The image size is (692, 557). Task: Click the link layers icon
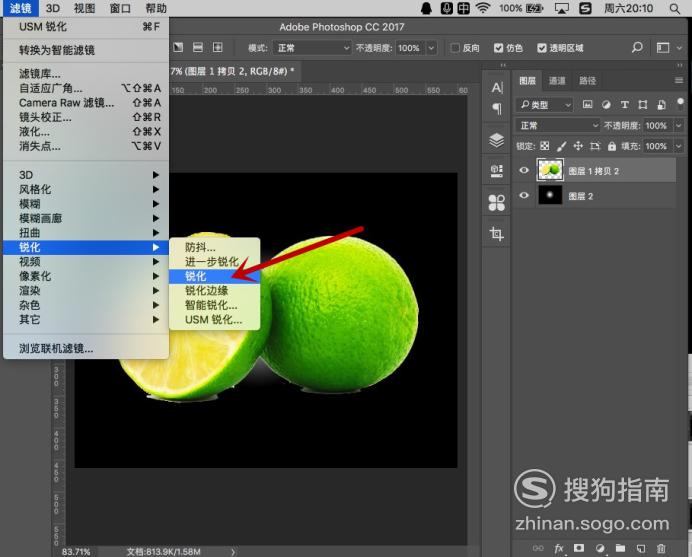(x=538, y=548)
